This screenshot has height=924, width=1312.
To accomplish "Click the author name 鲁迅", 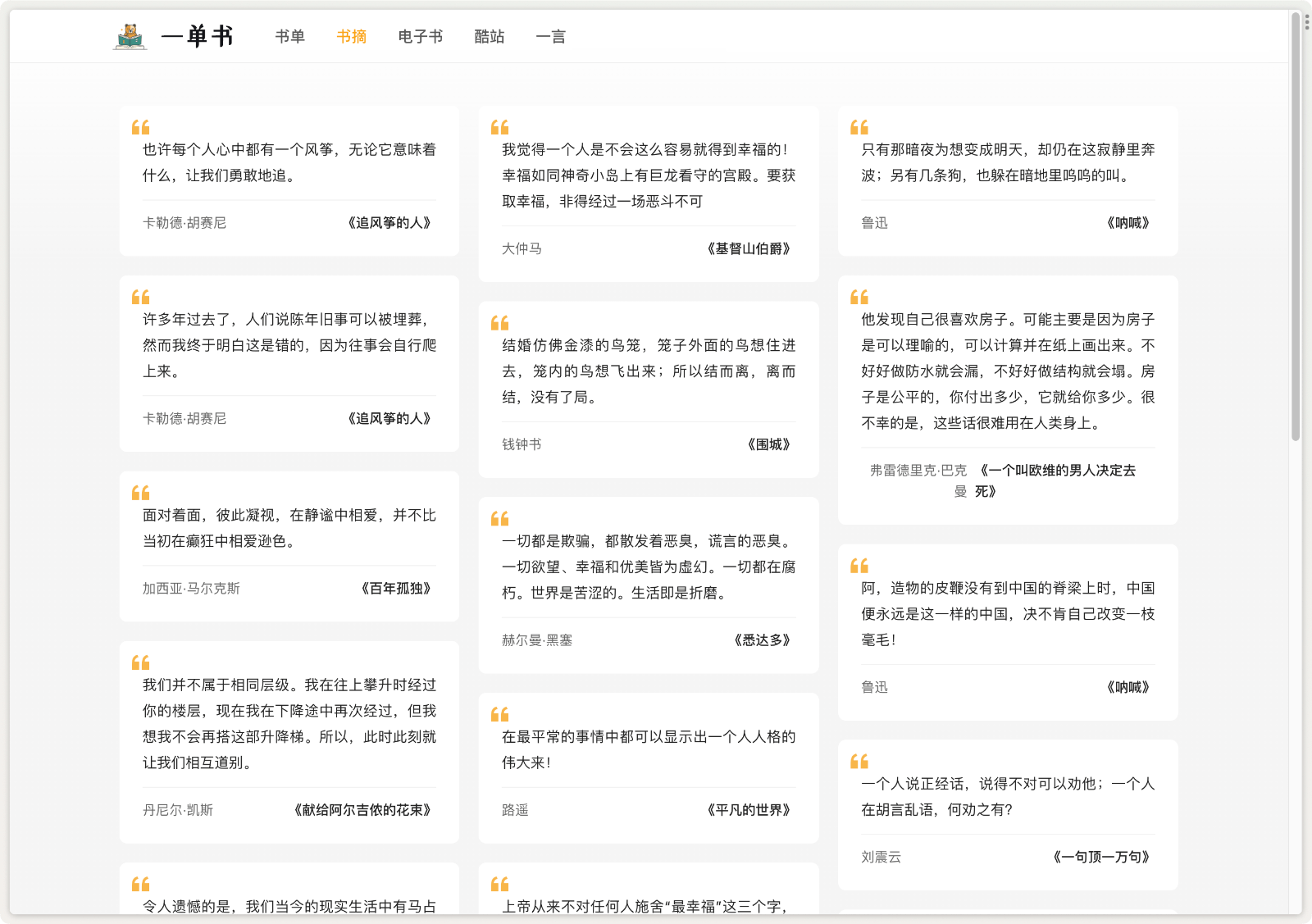I will tap(874, 222).
